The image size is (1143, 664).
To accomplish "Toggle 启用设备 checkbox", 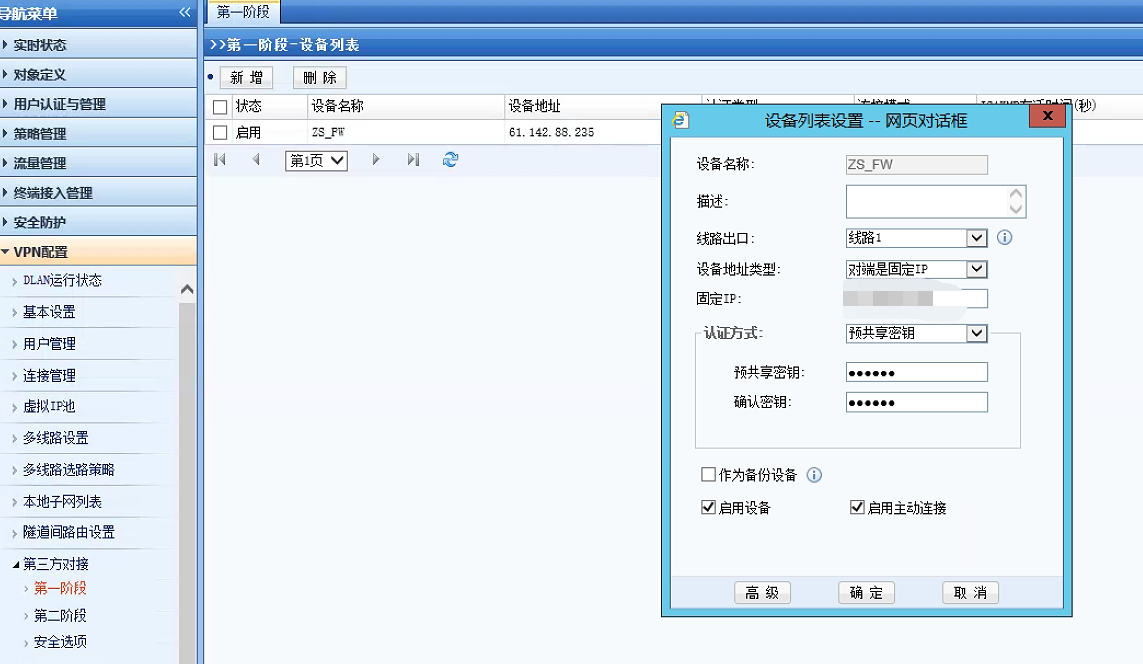I will [708, 507].
